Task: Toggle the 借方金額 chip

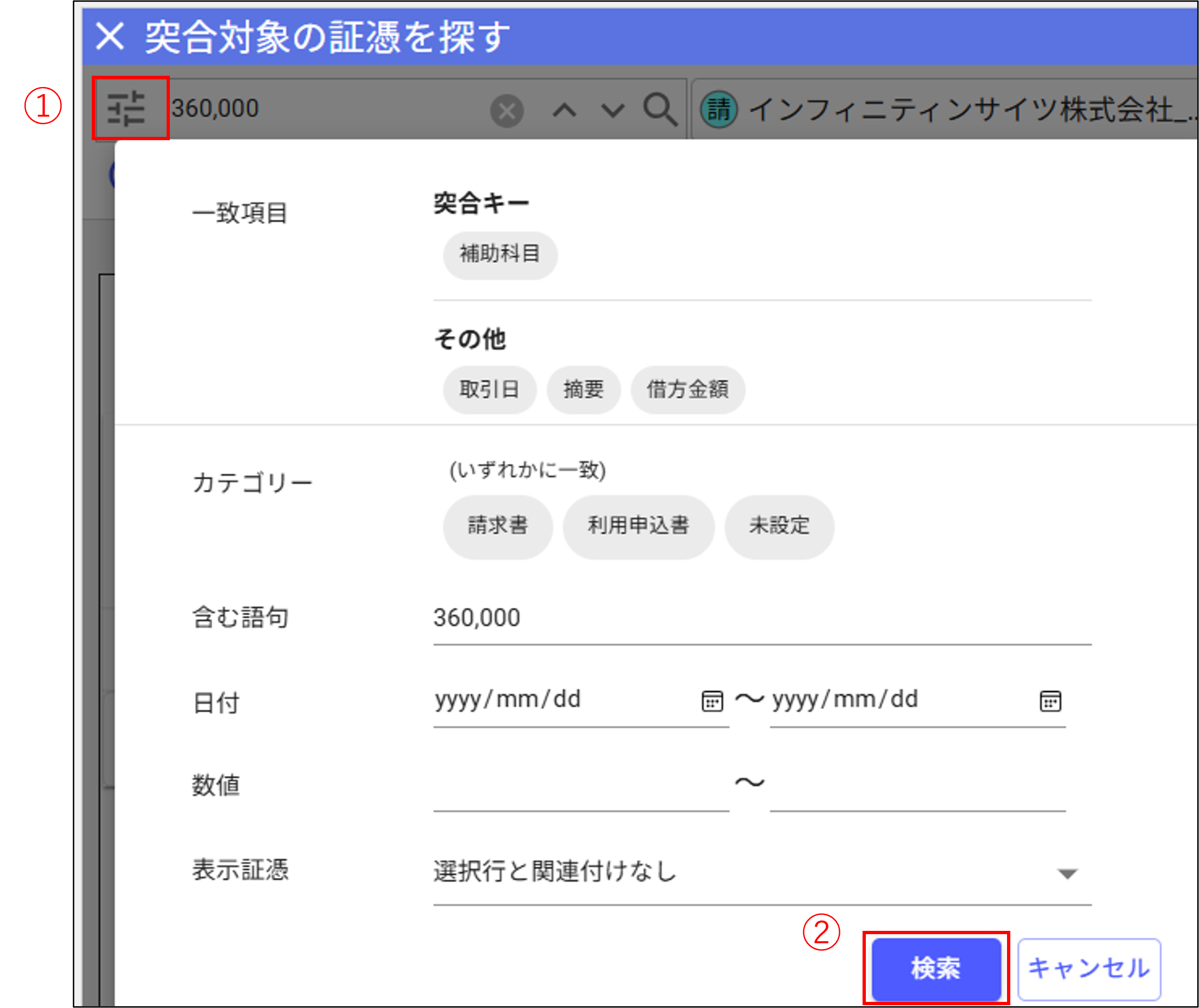Action: click(x=687, y=390)
